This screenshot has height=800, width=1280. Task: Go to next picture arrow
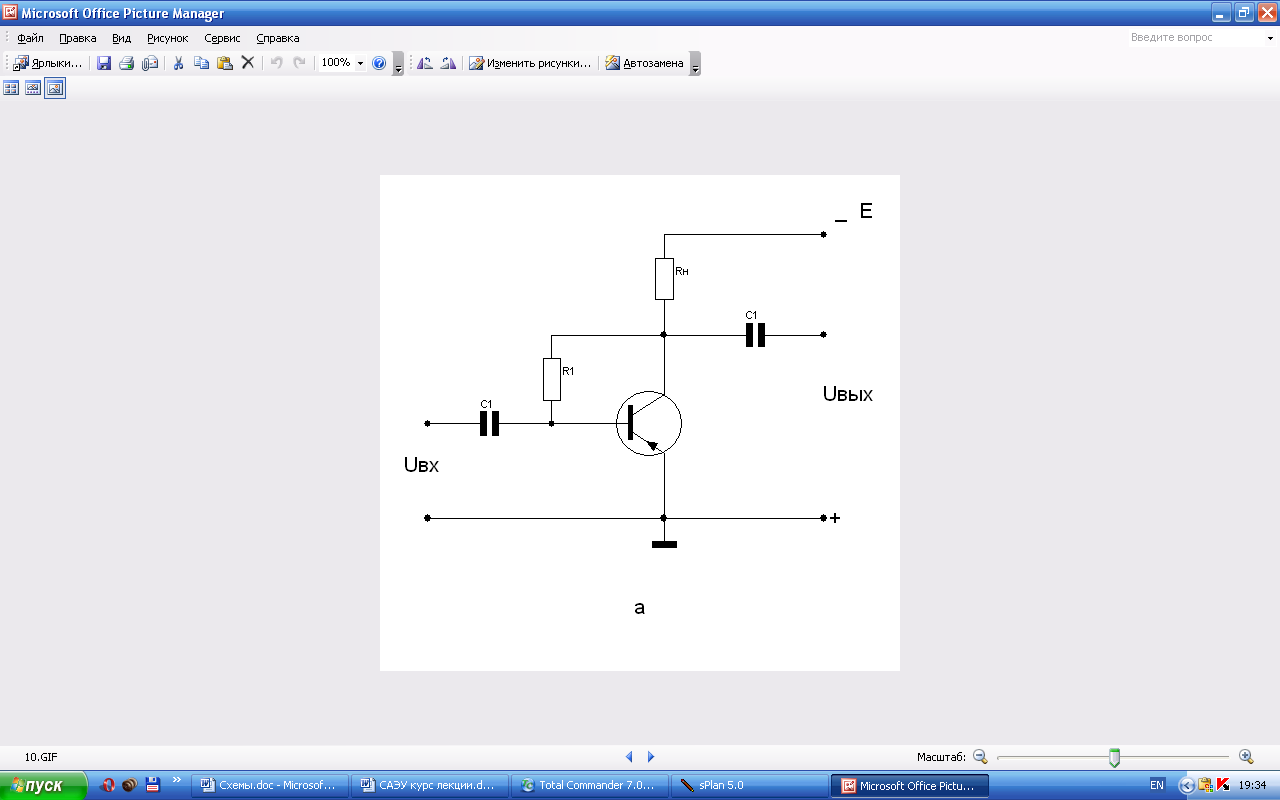point(651,757)
